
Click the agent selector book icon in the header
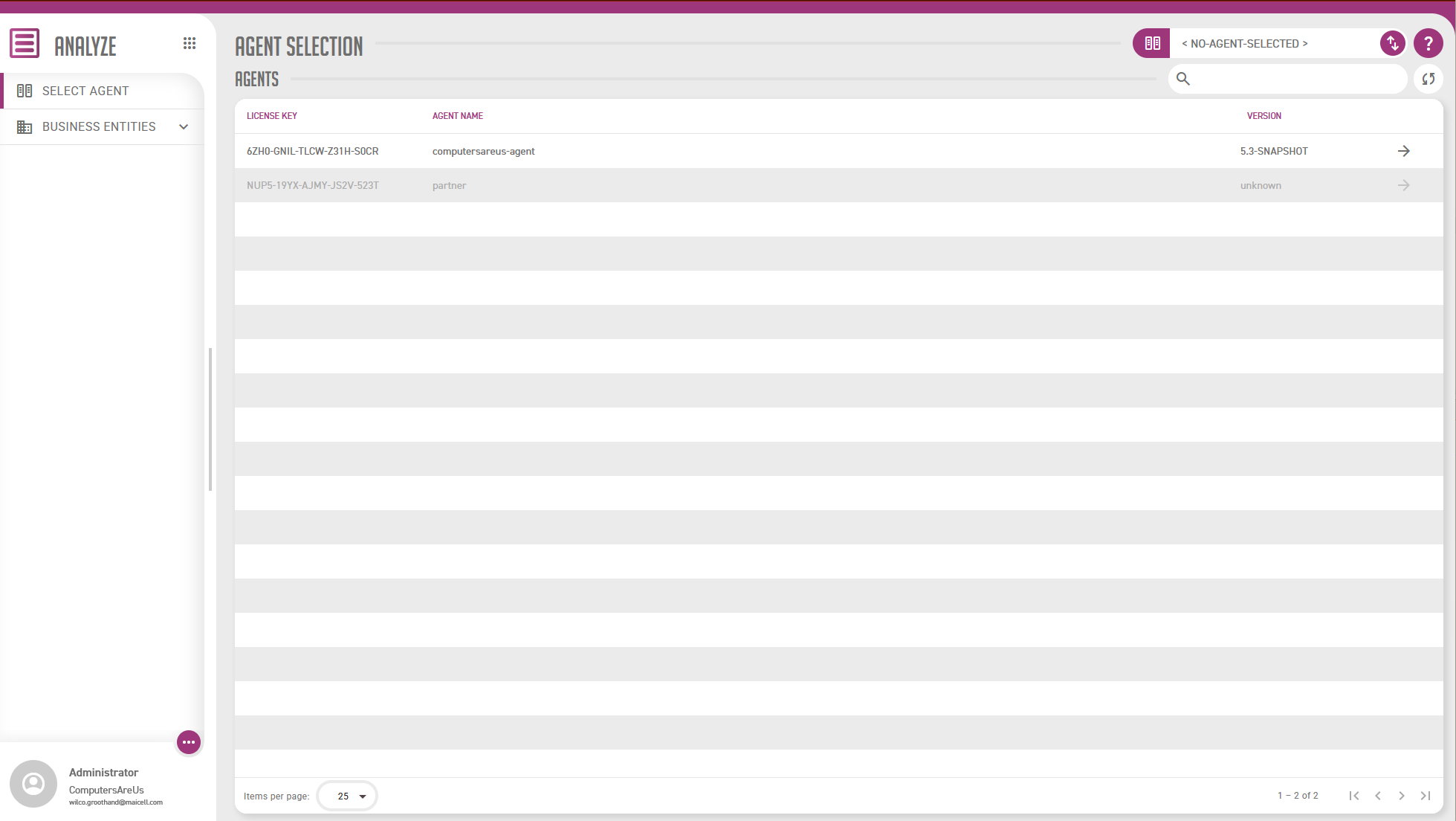tap(1152, 43)
